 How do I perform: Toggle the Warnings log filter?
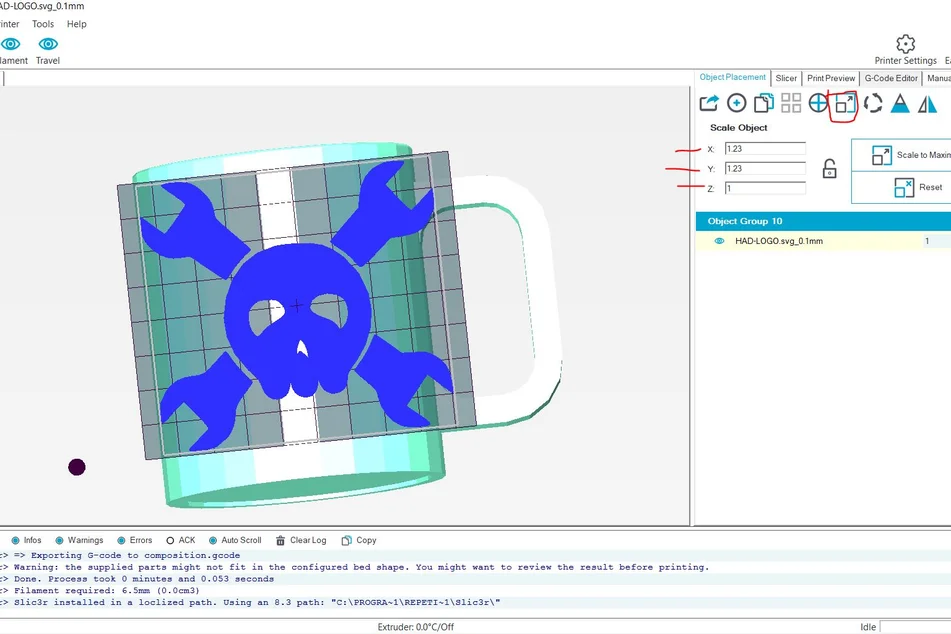pos(60,540)
